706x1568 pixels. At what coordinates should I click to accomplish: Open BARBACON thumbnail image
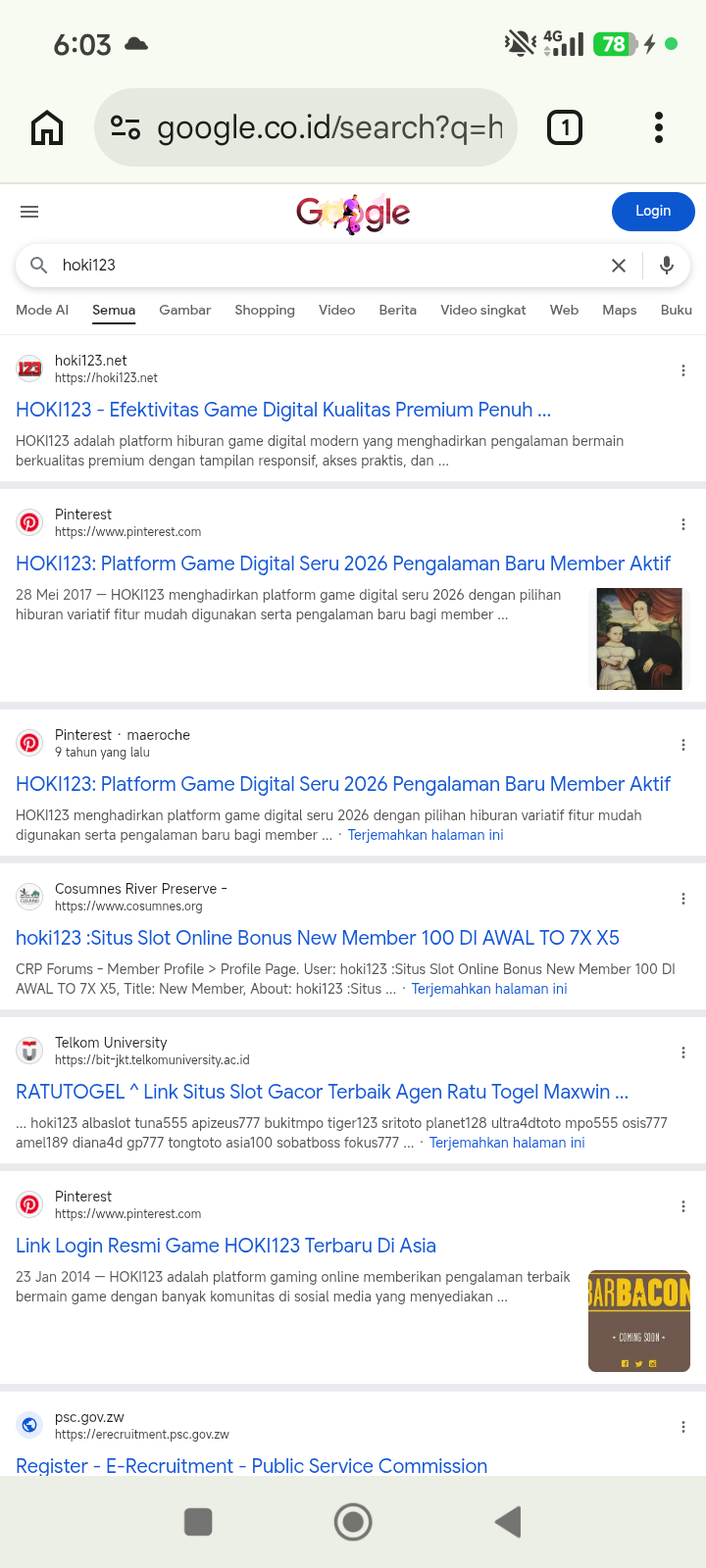coord(639,1321)
